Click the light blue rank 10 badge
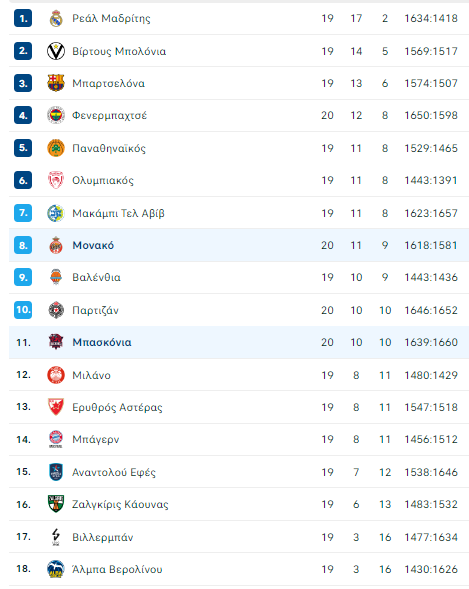Image resolution: width=469 pixels, height=589 pixels. (x=23, y=310)
